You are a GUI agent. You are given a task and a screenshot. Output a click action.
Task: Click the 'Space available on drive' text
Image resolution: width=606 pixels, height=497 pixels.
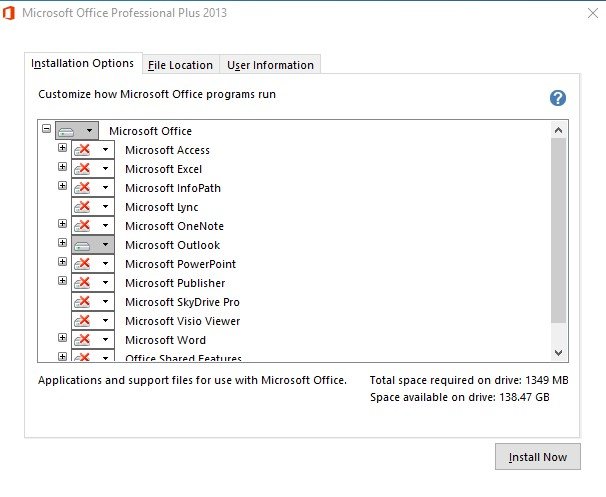(x=460, y=397)
